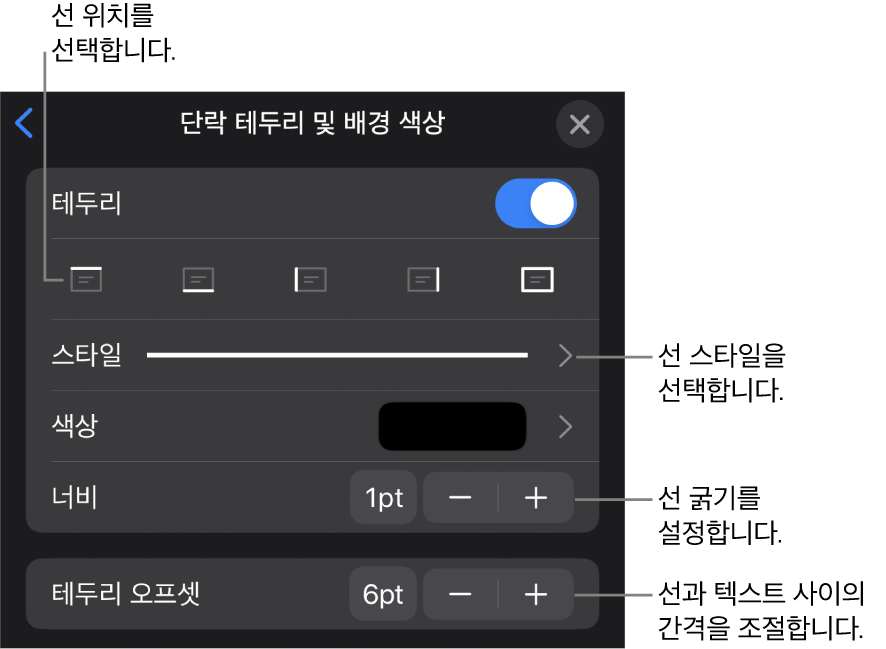Select the top border line position
This screenshot has width=886, height=649.
(x=86, y=279)
